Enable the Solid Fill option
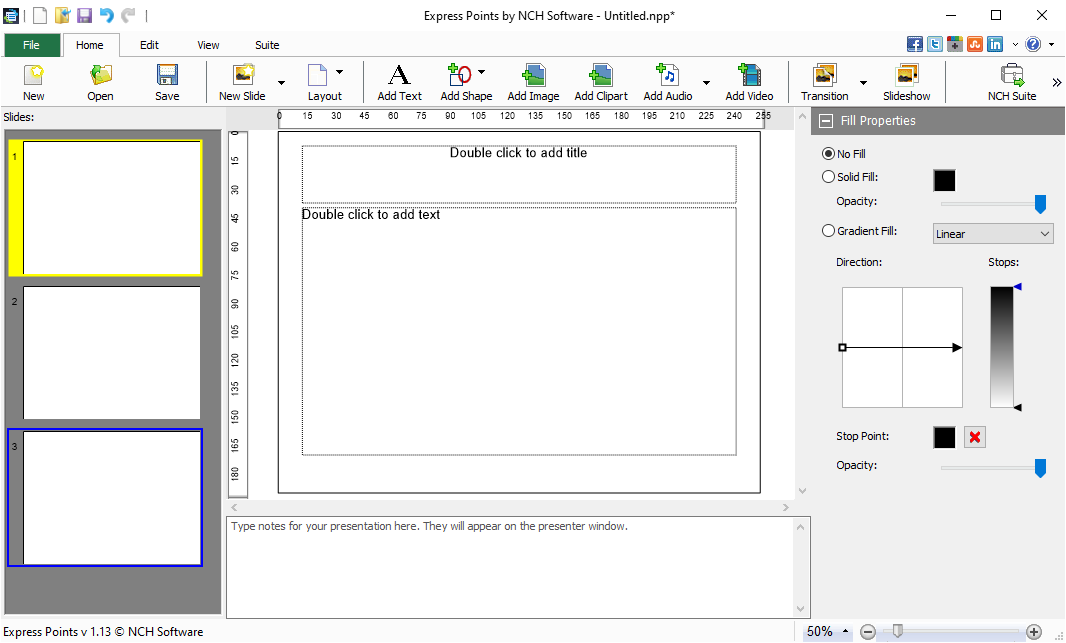 click(828, 177)
